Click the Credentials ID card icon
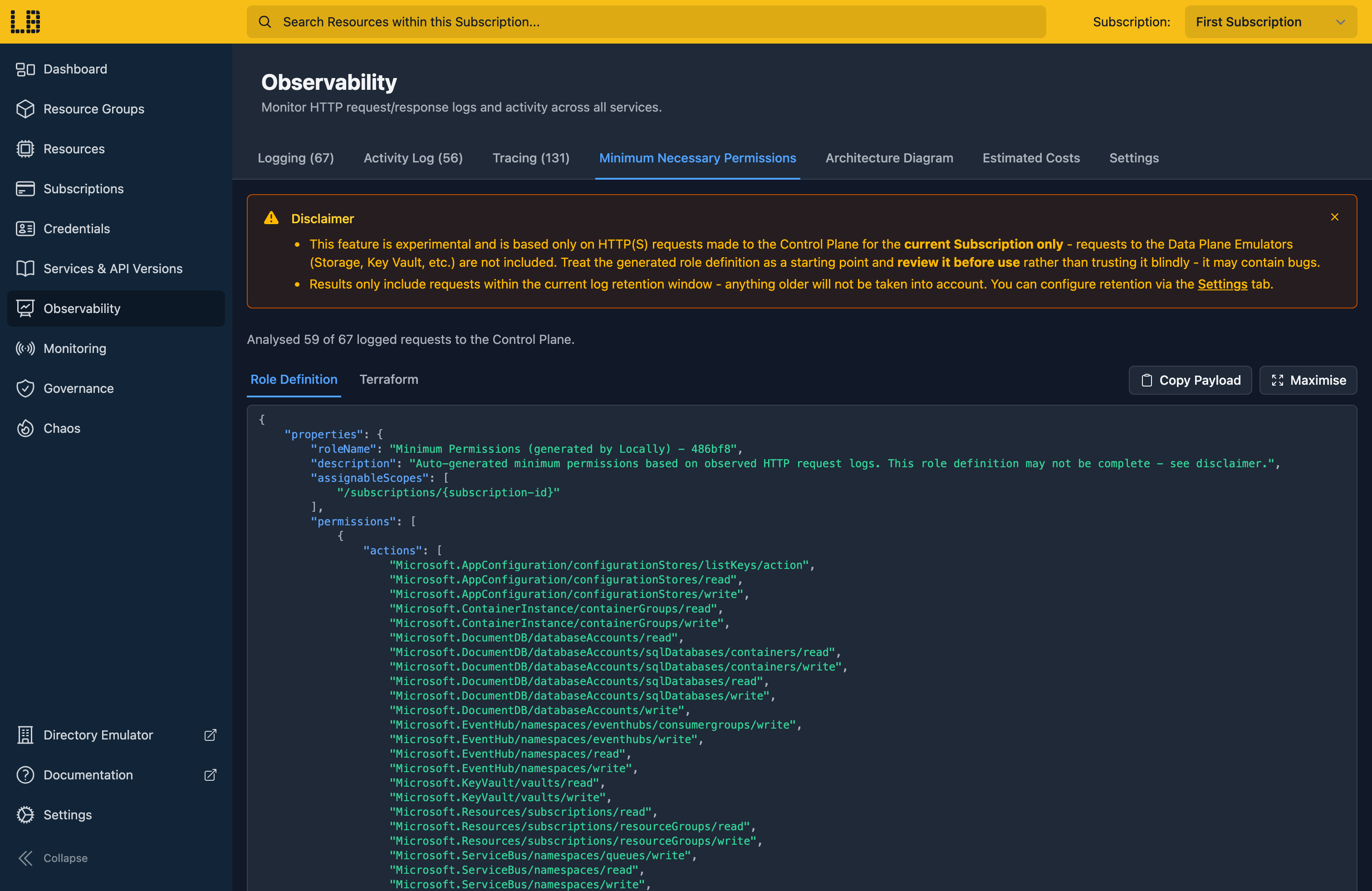Viewport: 1372px width, 891px height. point(25,229)
